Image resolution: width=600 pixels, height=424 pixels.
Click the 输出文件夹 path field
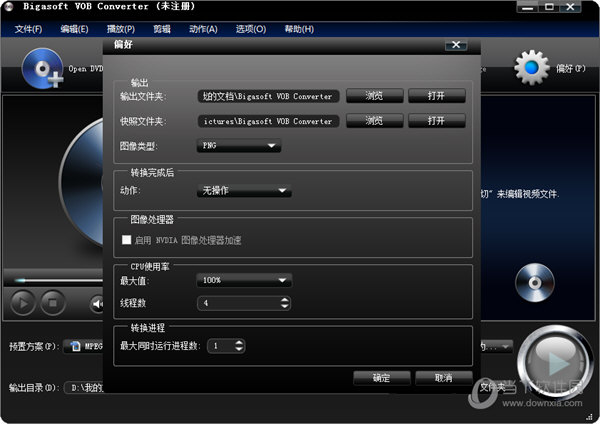coord(268,96)
